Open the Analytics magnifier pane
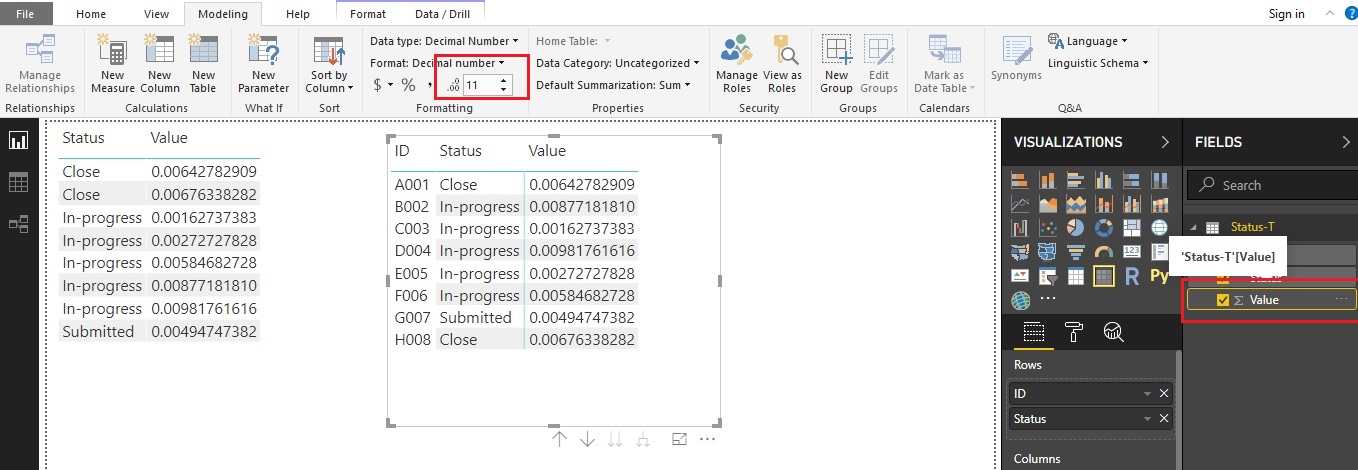 (1112, 332)
